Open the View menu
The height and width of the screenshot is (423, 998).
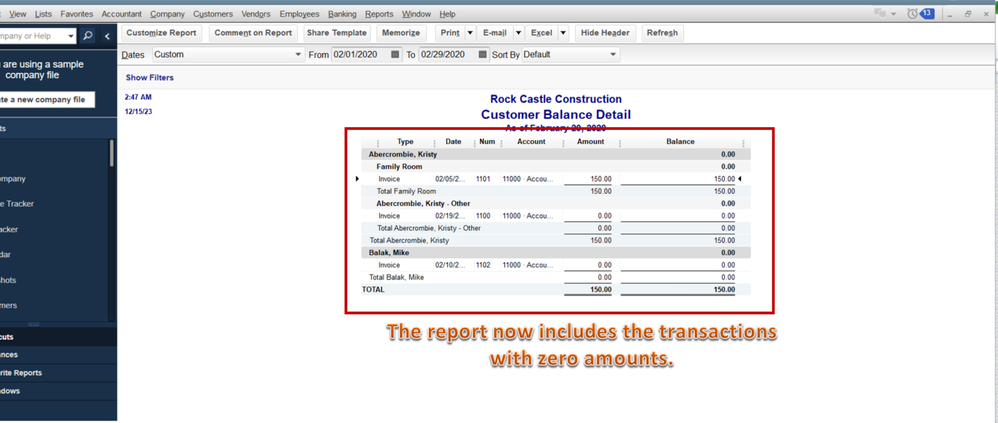pos(18,14)
